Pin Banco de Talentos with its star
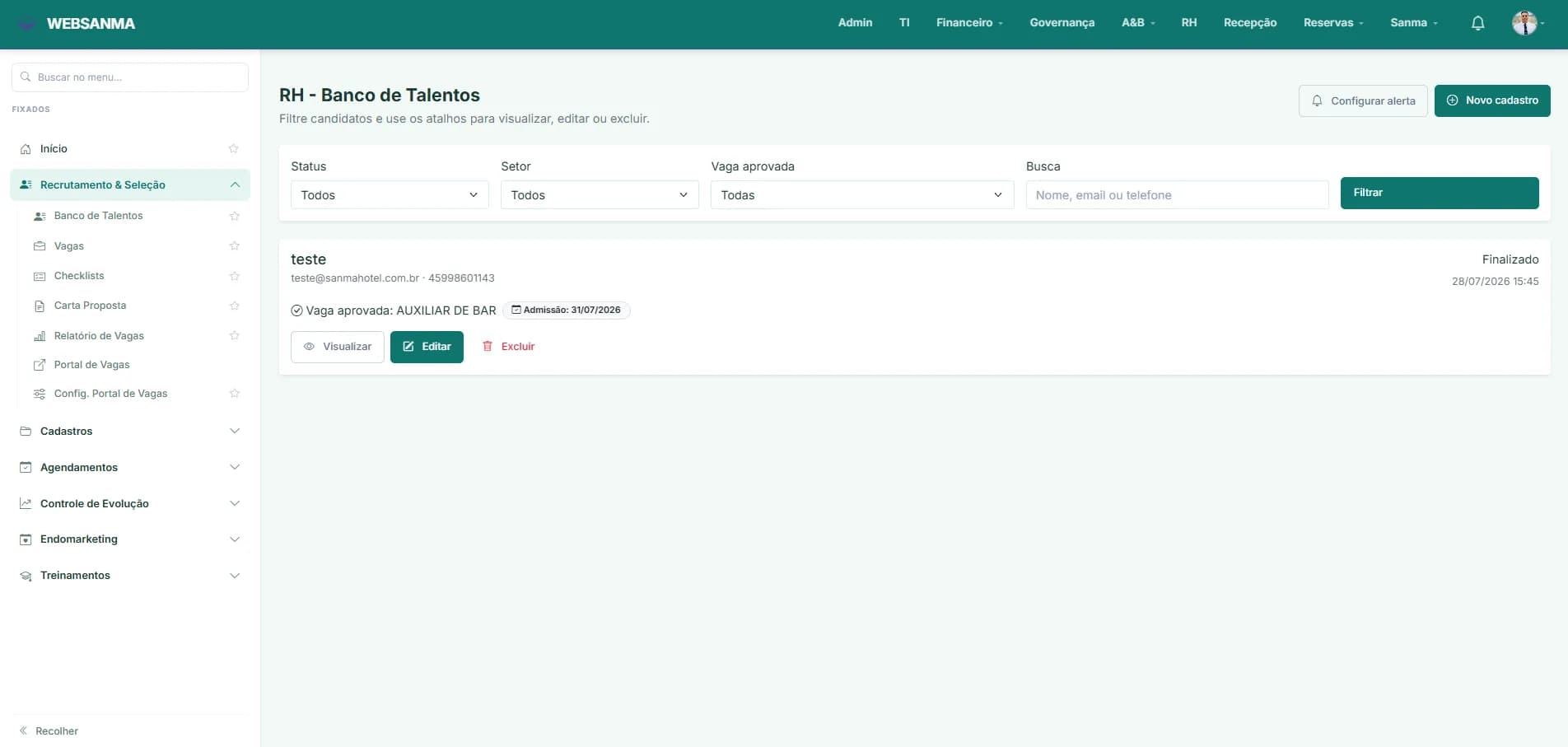Viewport: 1568px width, 747px height. [234, 216]
